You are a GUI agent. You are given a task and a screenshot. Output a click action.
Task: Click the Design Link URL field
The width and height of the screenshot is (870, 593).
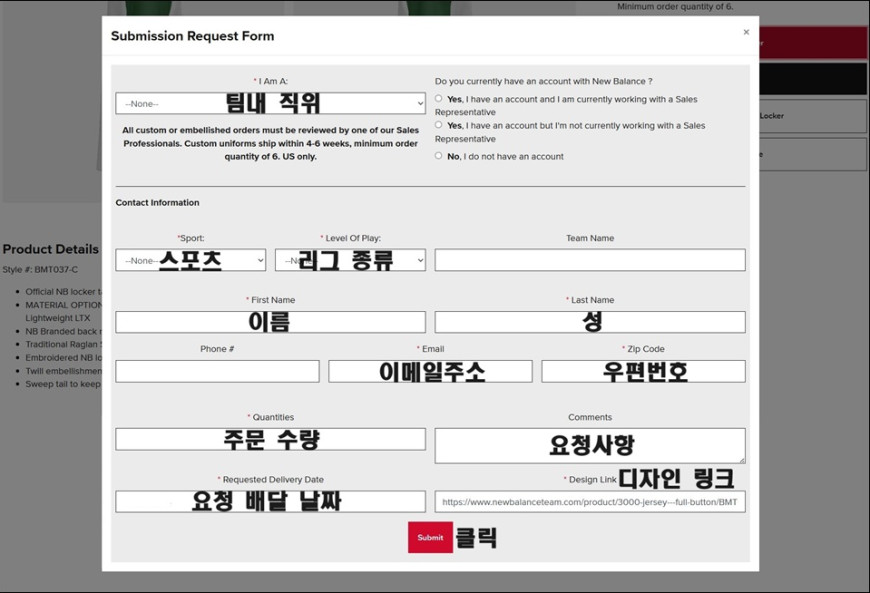pos(590,501)
